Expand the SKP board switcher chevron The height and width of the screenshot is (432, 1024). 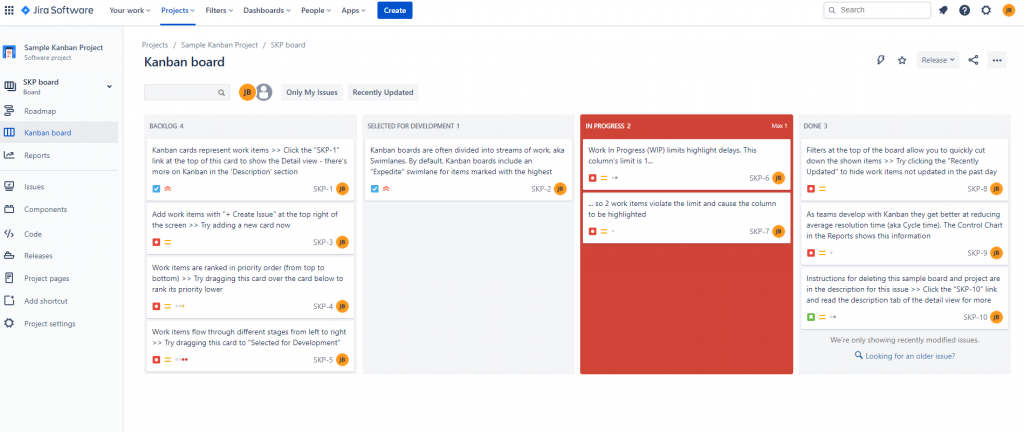pyautogui.click(x=109, y=87)
